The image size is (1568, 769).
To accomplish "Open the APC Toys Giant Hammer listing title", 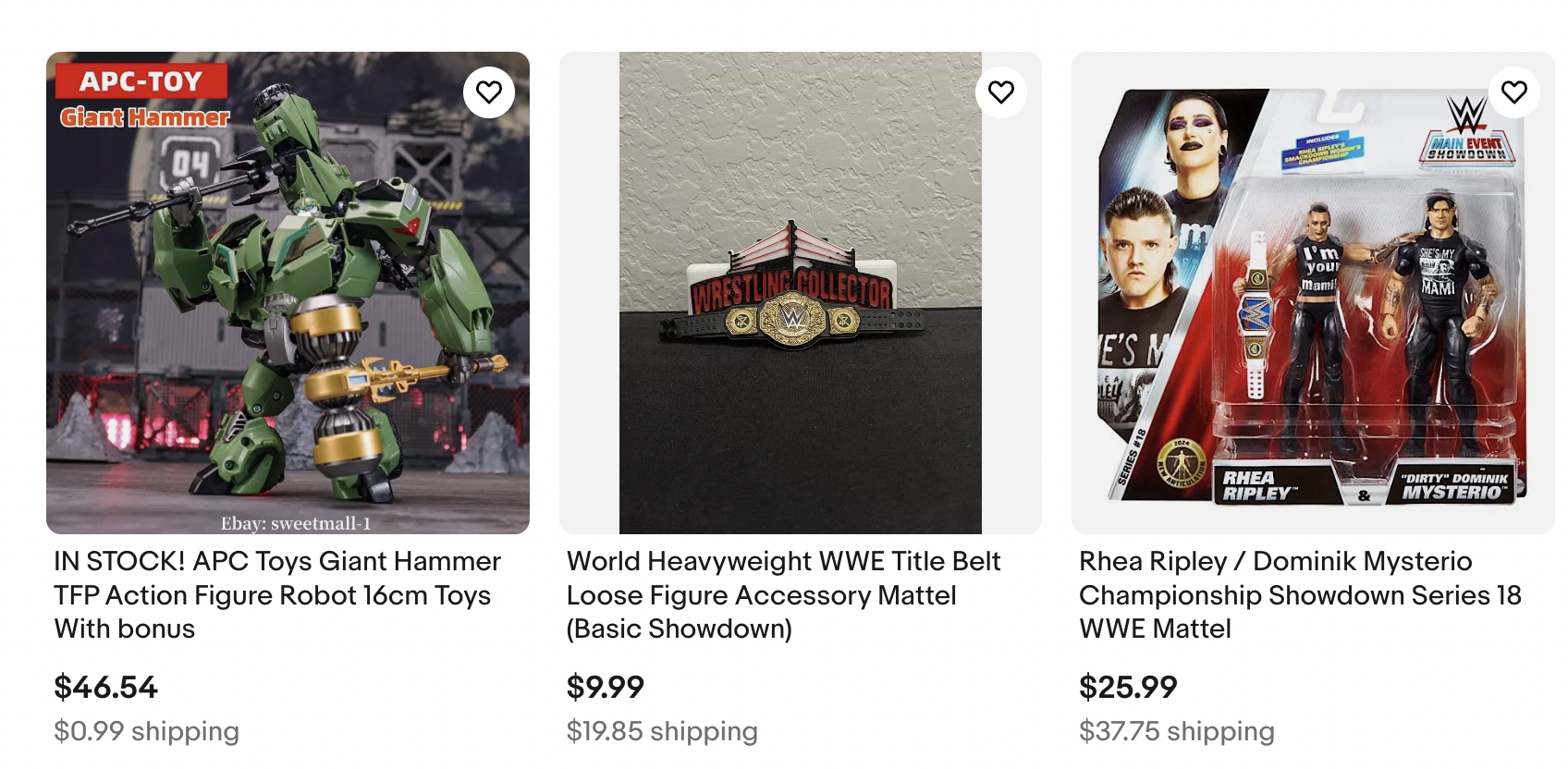I will click(276, 595).
